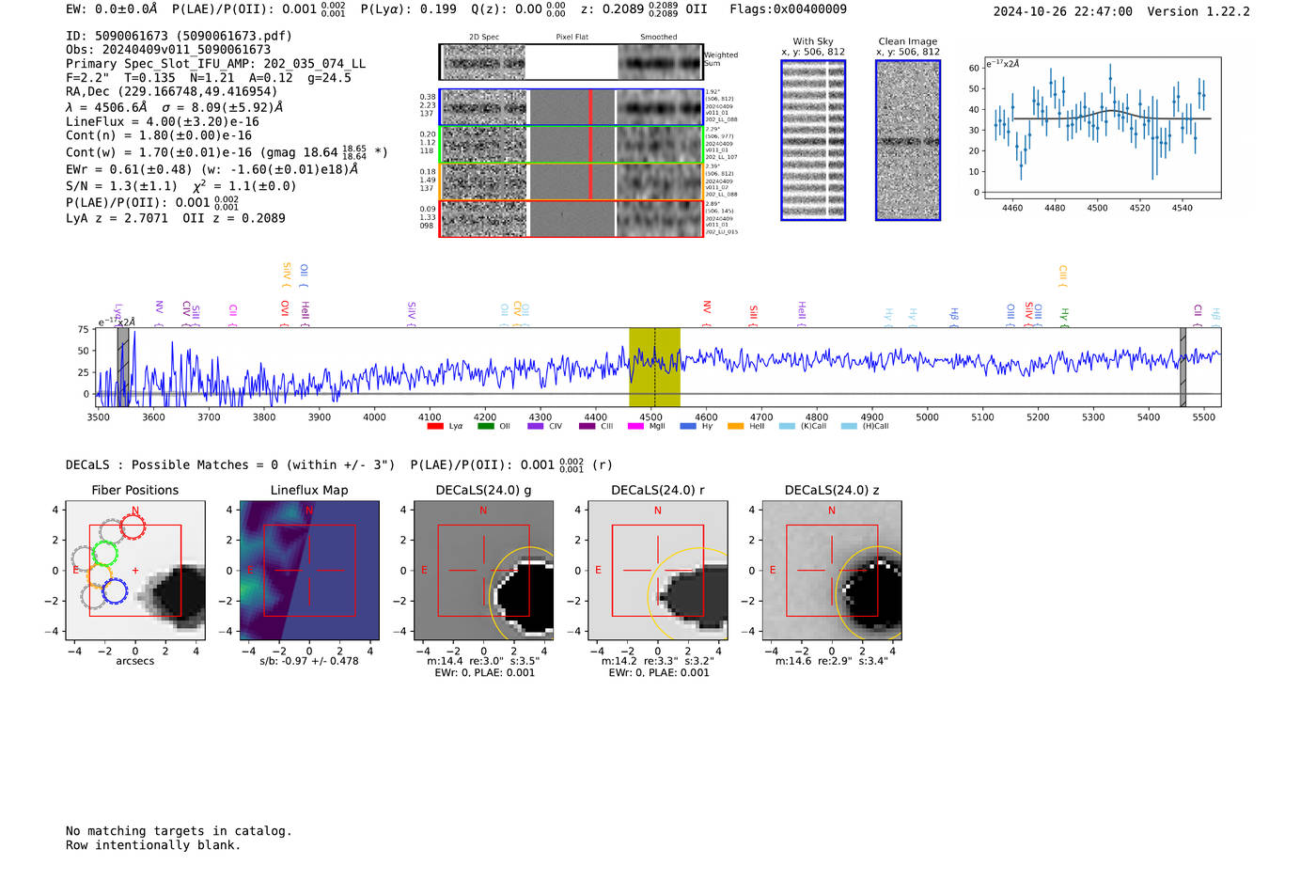Click the P(Lyα): 0.199 header text

[408, 9]
